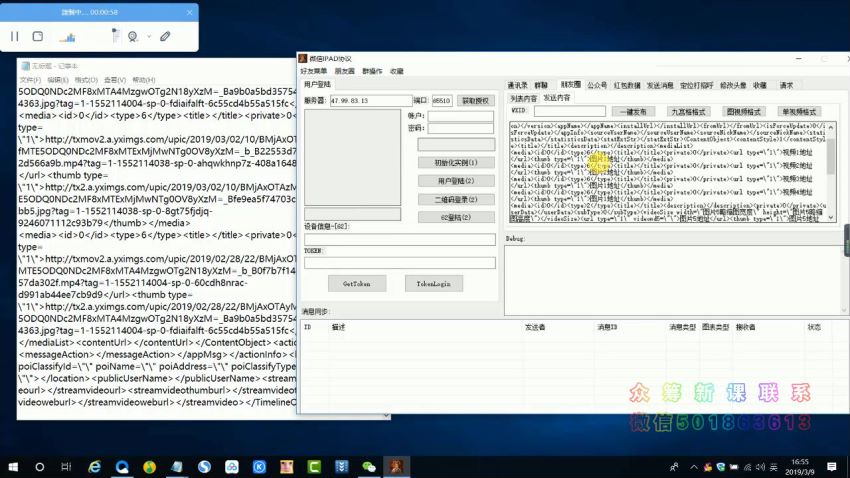The image size is (850, 478).
Task: Click the XML text box scrollbar thumb
Action: pos(830,155)
